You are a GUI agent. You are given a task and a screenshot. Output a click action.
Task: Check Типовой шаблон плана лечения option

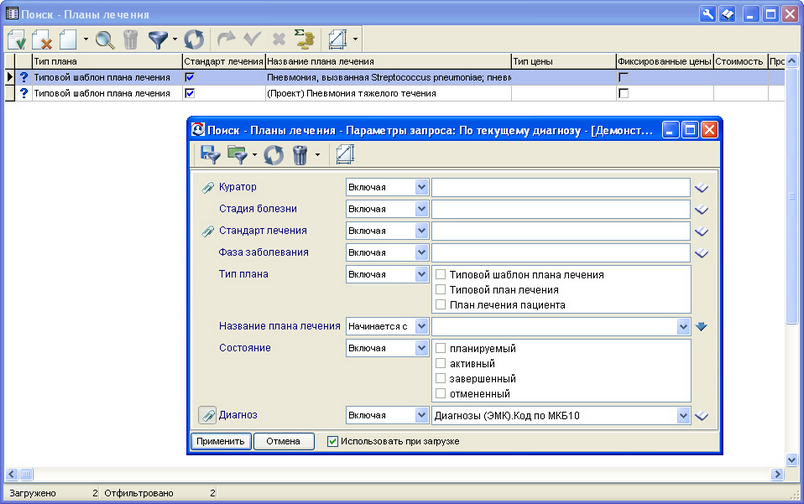(440, 274)
